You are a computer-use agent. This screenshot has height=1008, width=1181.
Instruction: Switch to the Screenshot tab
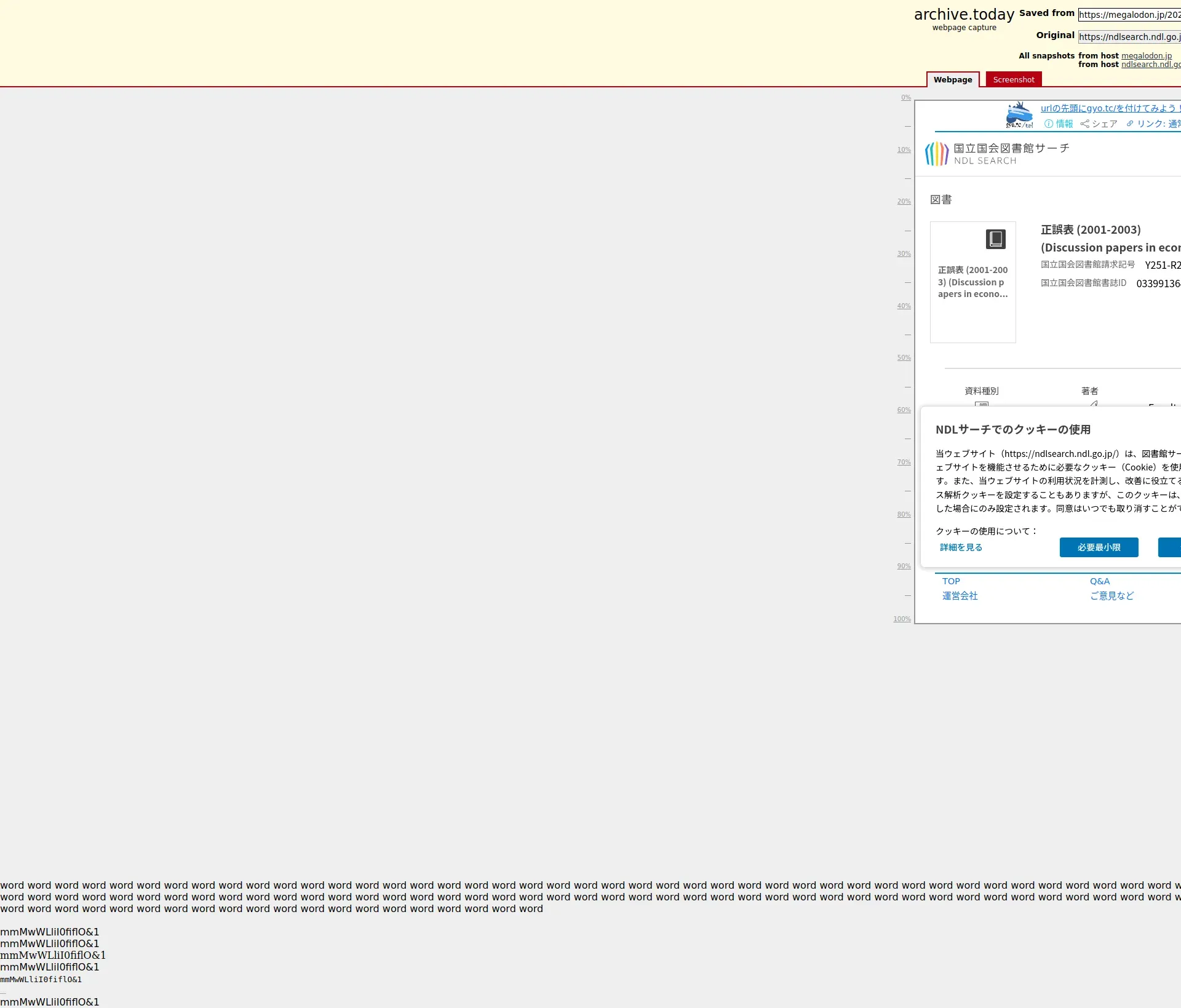1013,79
